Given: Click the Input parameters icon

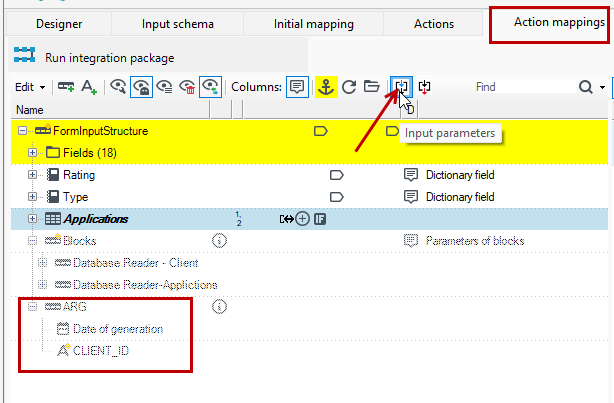Looking at the screenshot, I should [x=401, y=87].
